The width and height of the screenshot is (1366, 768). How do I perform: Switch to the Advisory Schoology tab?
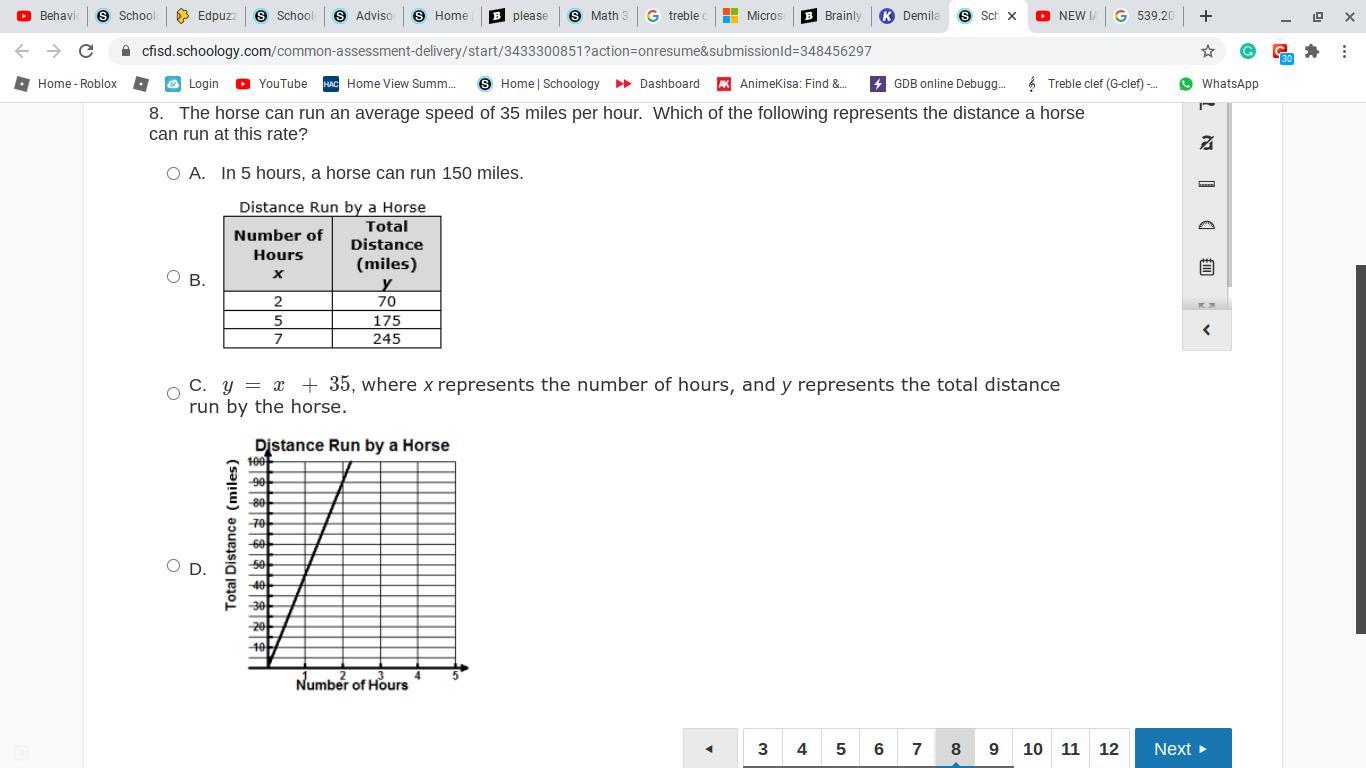click(x=365, y=16)
